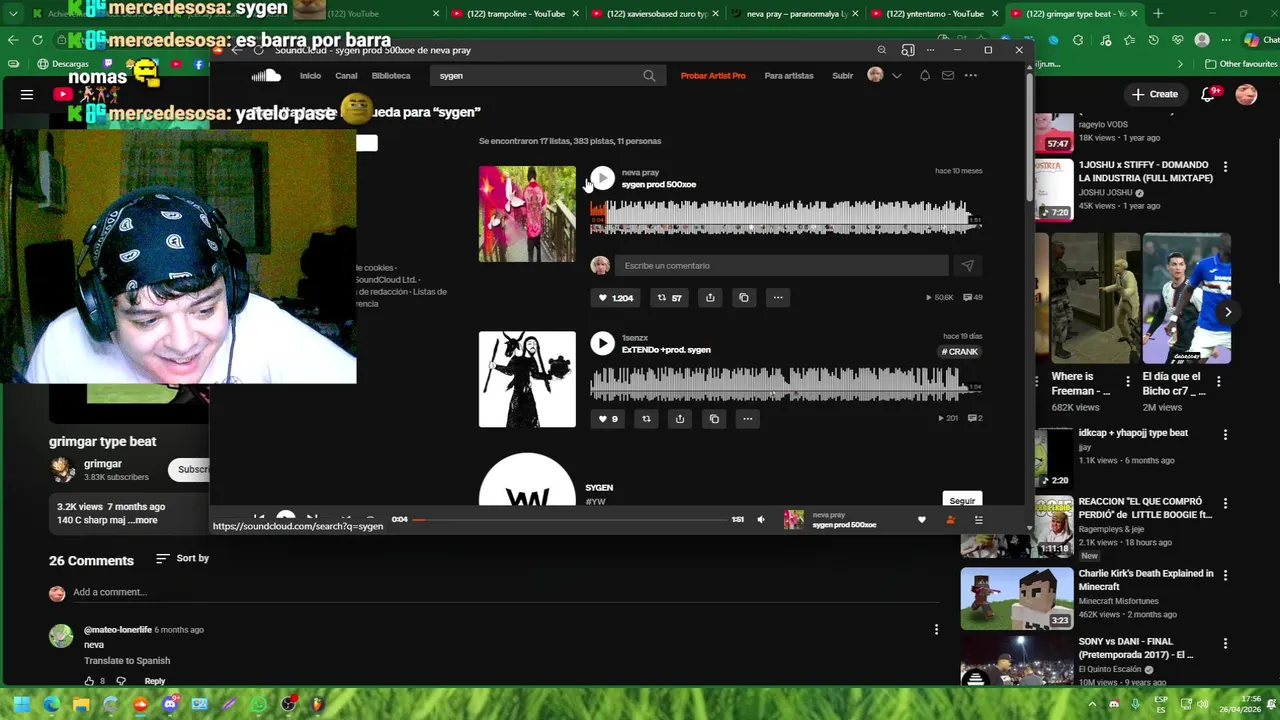Open the play queue in bottom player
1280x720 pixels.
(x=978, y=520)
